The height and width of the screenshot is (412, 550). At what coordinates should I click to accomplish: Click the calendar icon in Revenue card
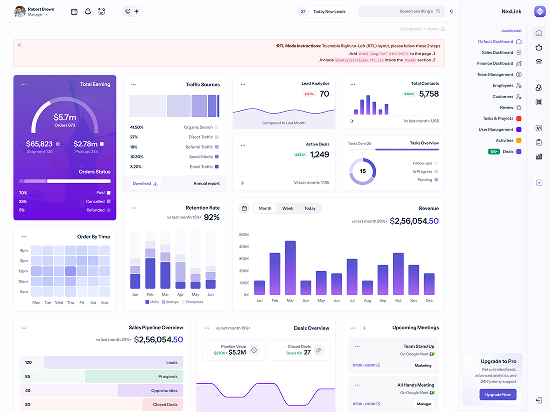pos(244,208)
